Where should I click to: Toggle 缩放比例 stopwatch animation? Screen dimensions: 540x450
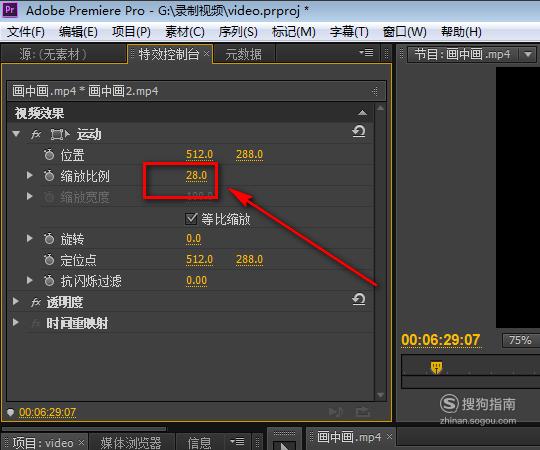pyautogui.click(x=49, y=176)
